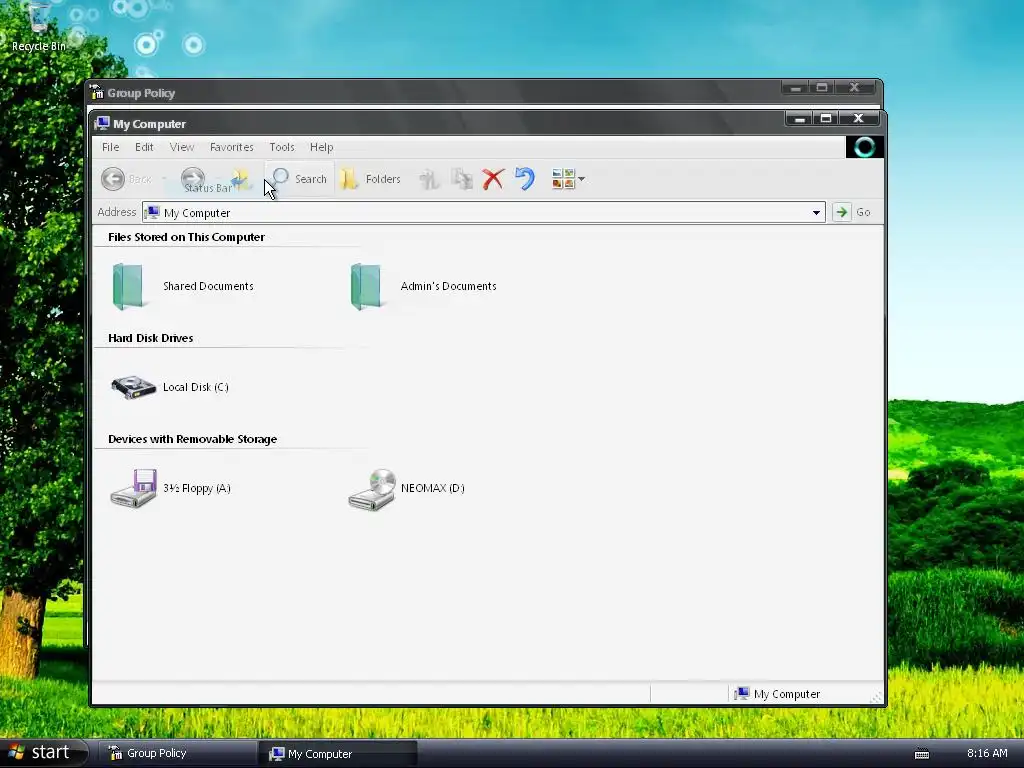Click the My Computer title bar icon
Image resolution: width=1024 pixels, height=768 pixels.
[x=101, y=123]
